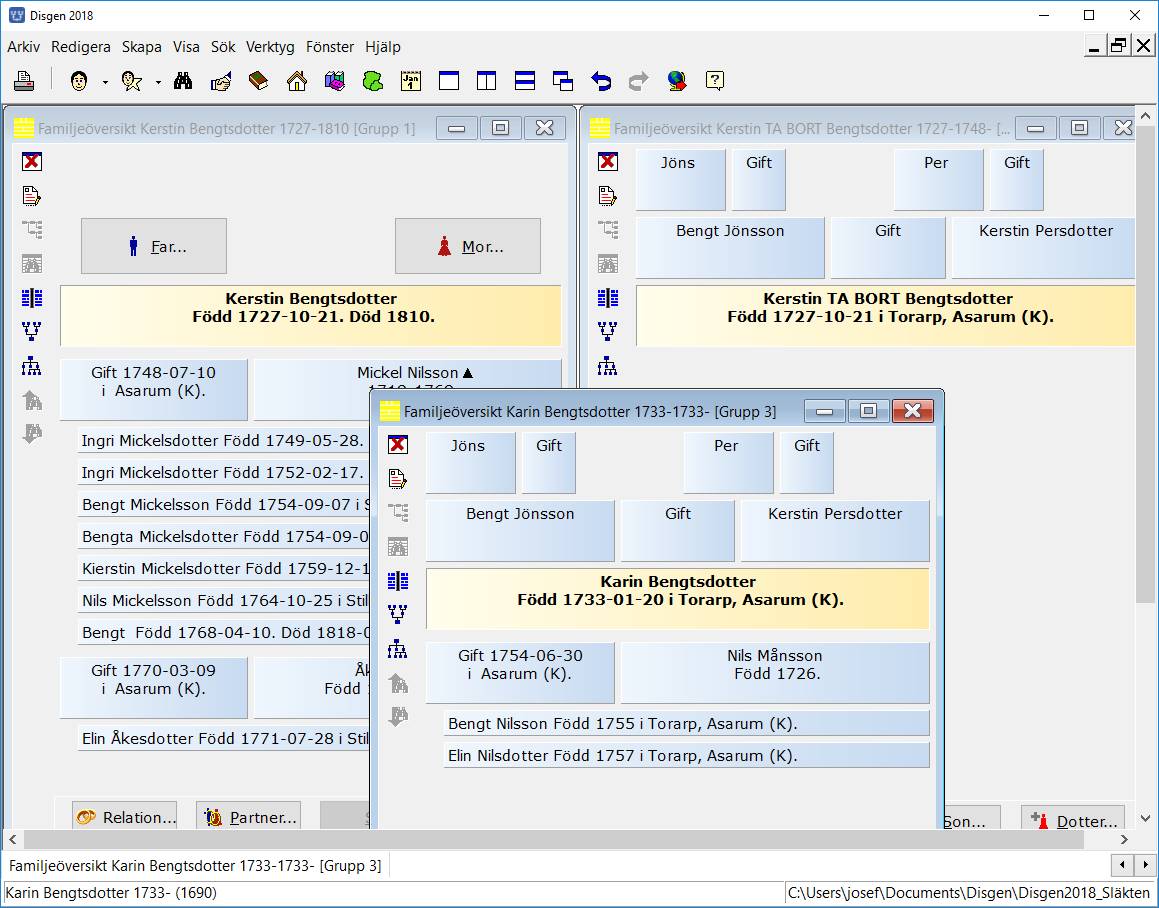
Task: Open the Redigera menu
Action: click(x=81, y=47)
